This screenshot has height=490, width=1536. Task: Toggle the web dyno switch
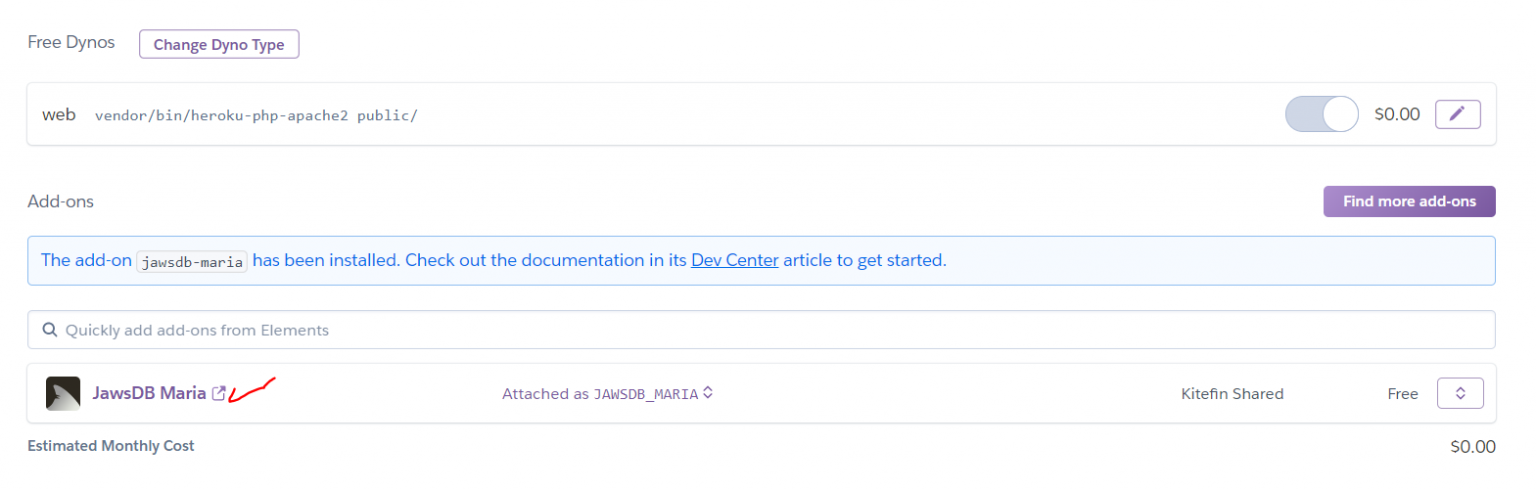click(x=1322, y=114)
